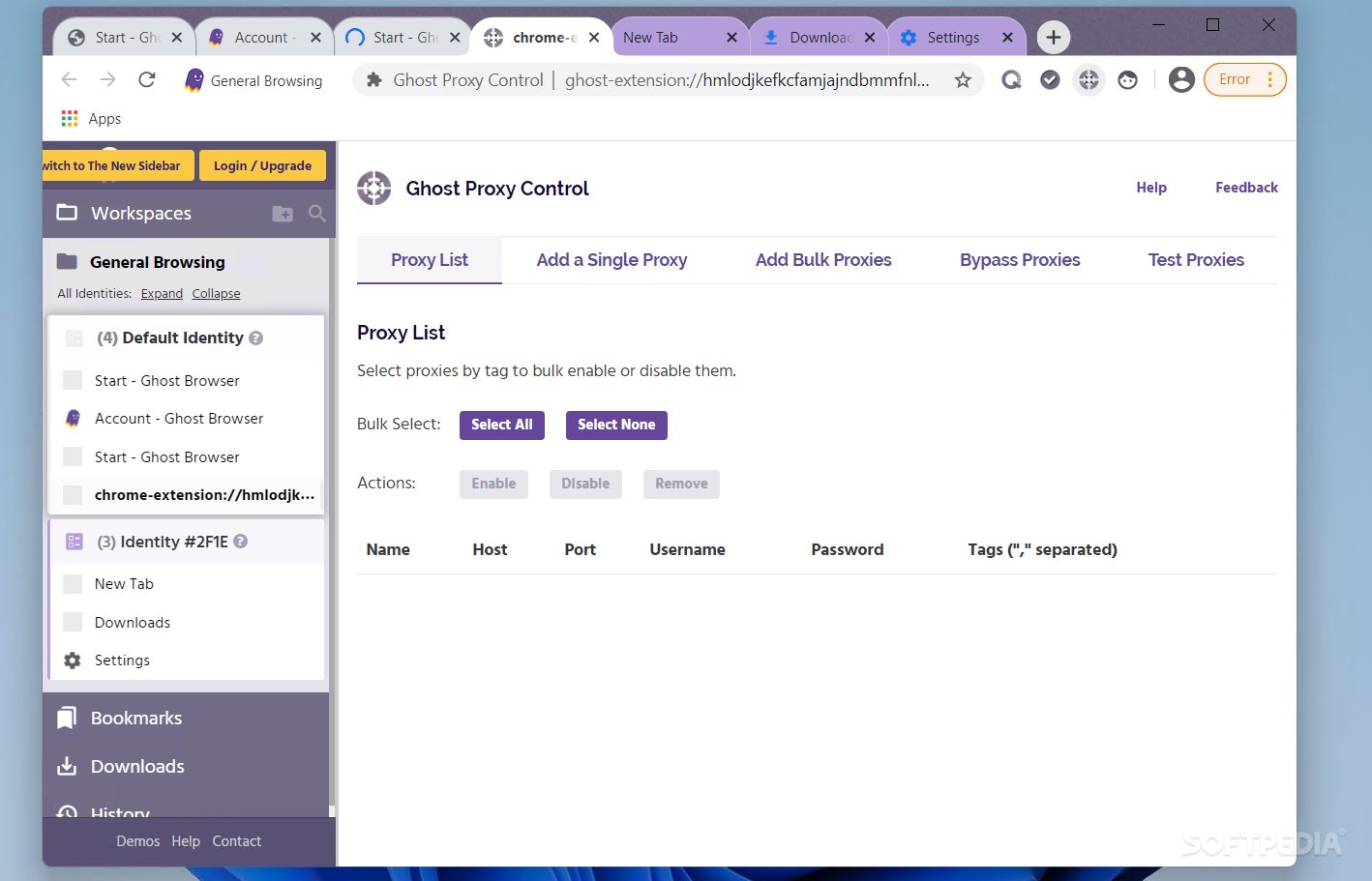The width and height of the screenshot is (1372, 881).
Task: Switch to Test Proxies tab
Action: [1196, 260]
